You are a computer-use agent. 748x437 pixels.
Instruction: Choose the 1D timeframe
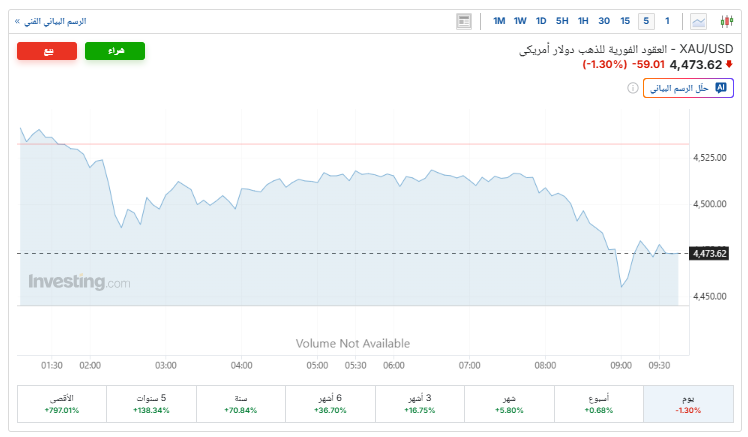tap(541, 21)
